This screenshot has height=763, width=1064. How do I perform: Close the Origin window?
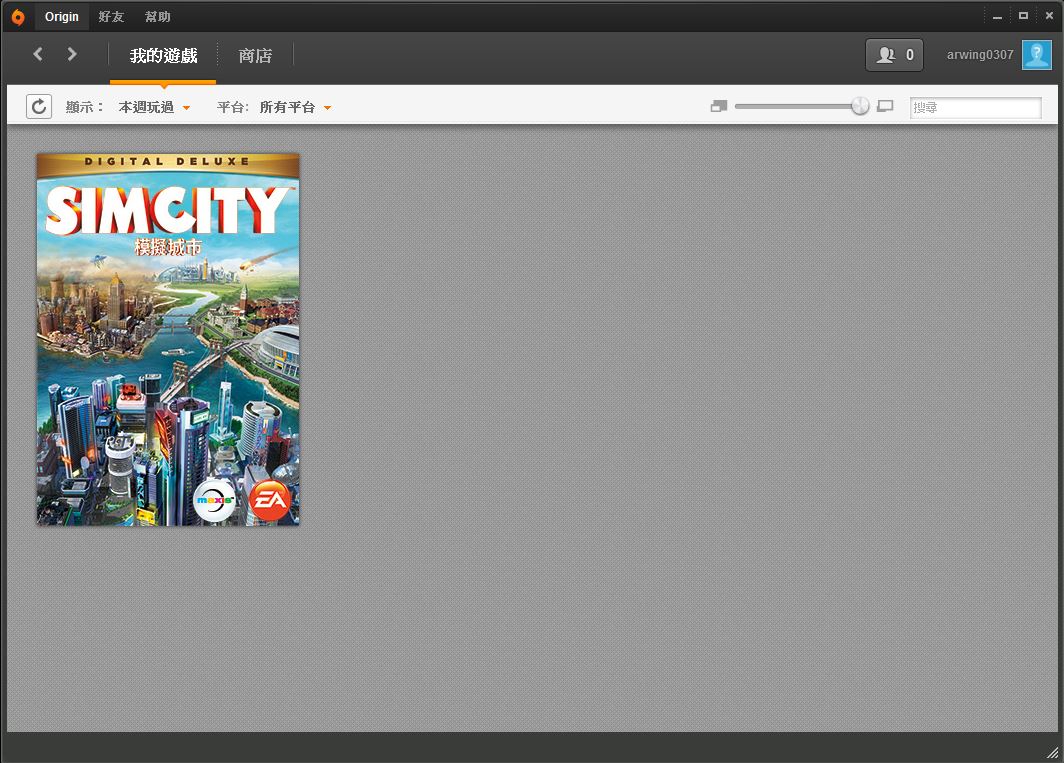1049,16
